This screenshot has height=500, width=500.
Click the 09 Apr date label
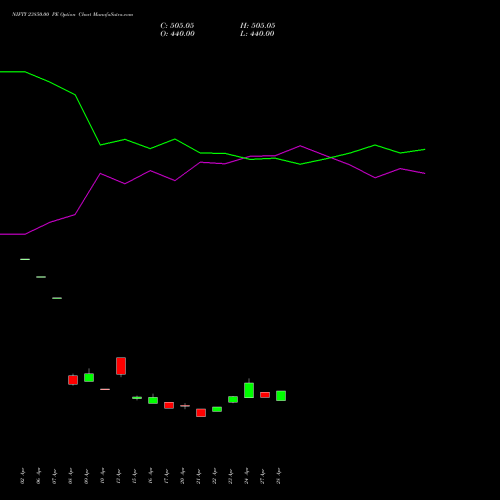point(87,476)
